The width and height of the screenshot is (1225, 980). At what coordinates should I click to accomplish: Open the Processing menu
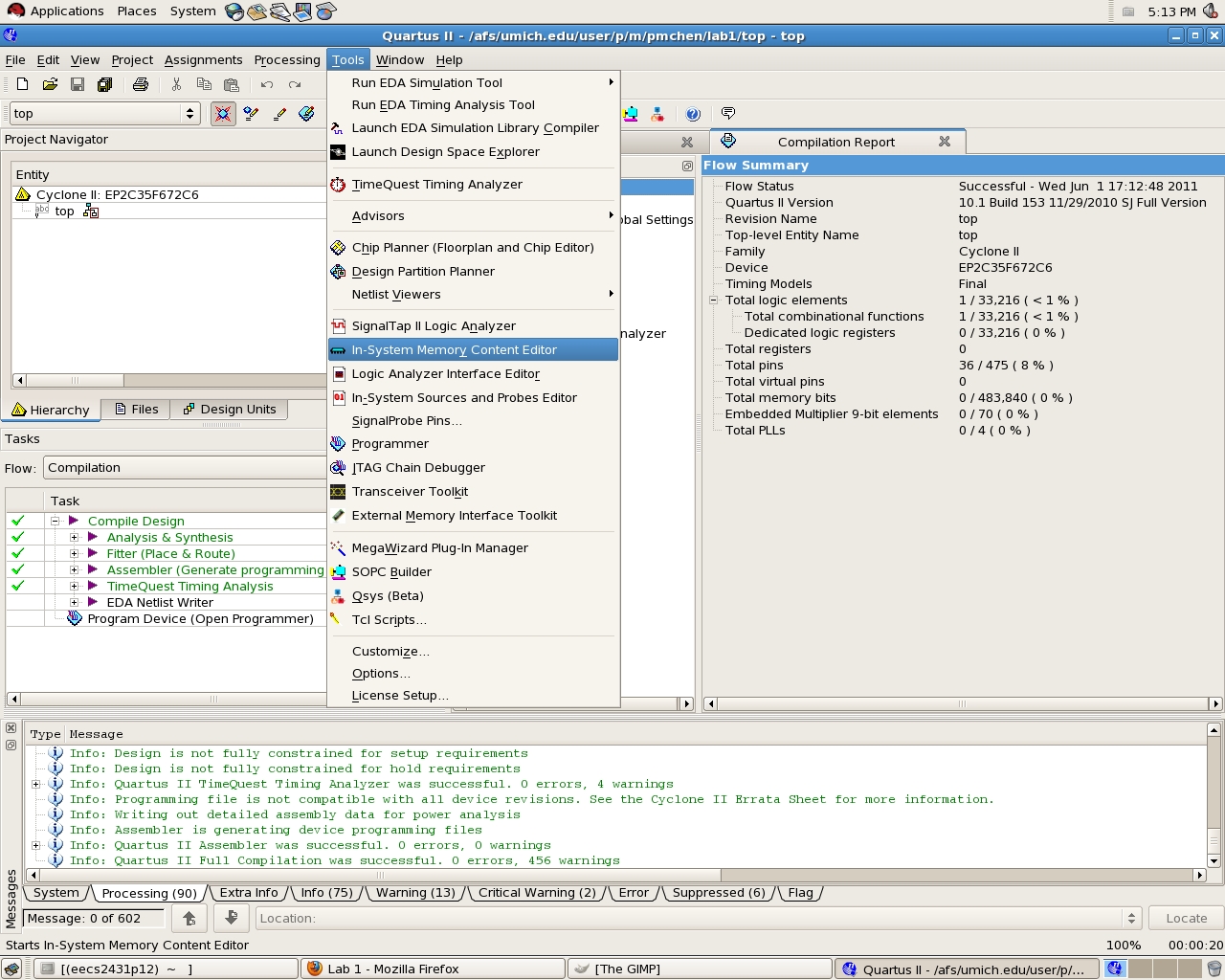click(287, 60)
